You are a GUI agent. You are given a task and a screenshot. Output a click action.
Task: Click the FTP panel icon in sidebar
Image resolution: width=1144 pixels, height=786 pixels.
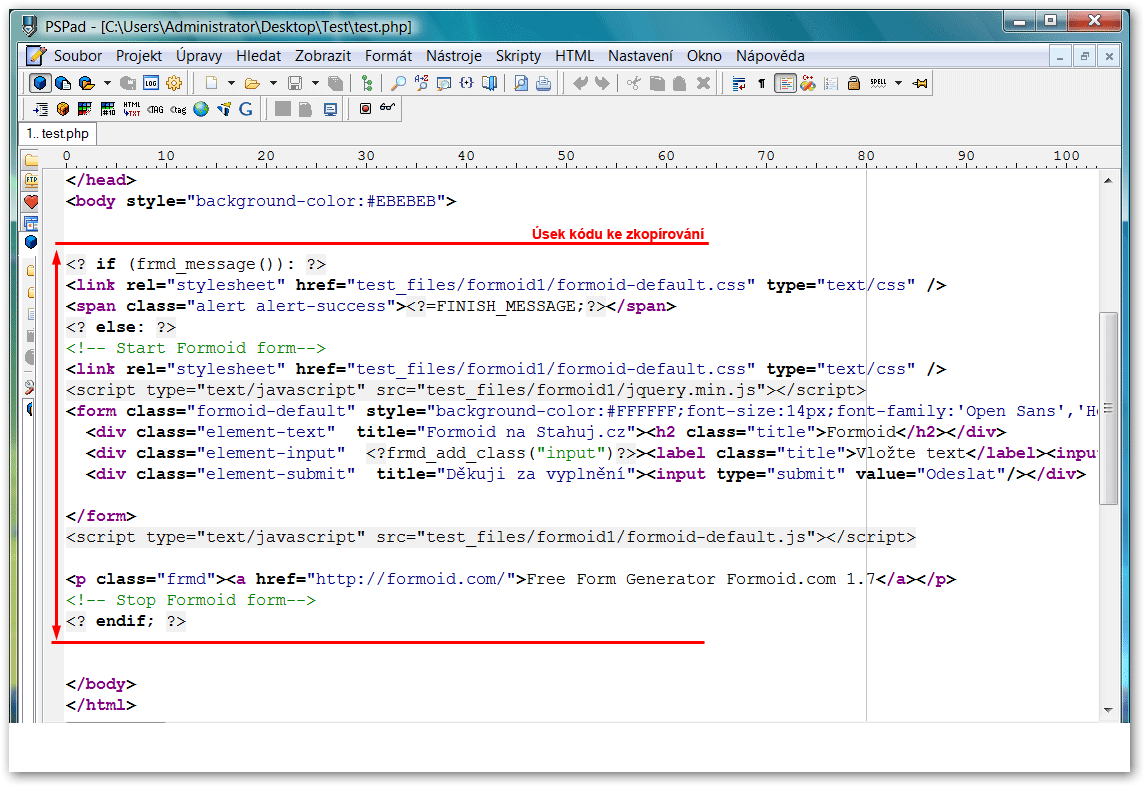coord(31,180)
